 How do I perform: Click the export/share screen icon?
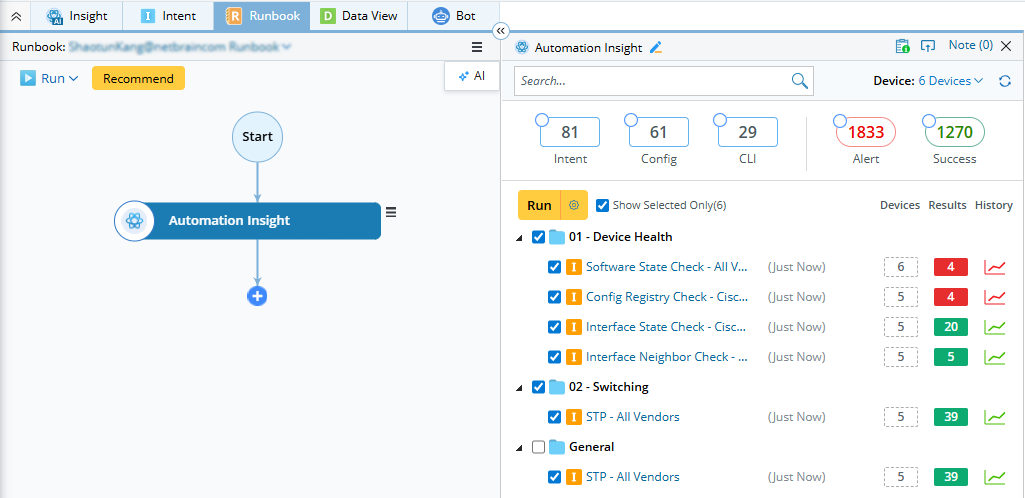point(928,46)
